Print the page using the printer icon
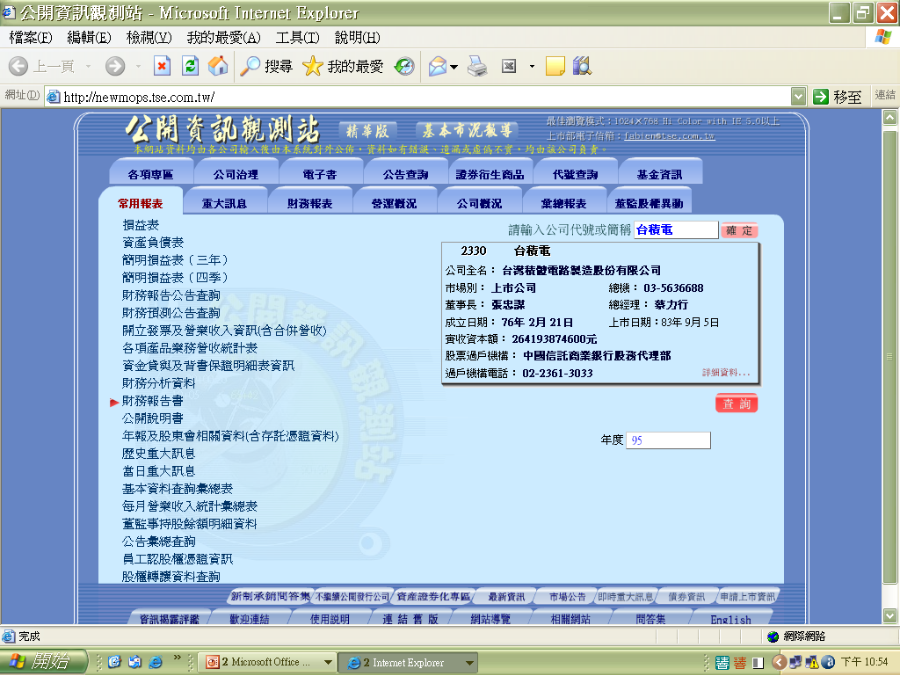This screenshot has height=675, width=900. [x=477, y=67]
